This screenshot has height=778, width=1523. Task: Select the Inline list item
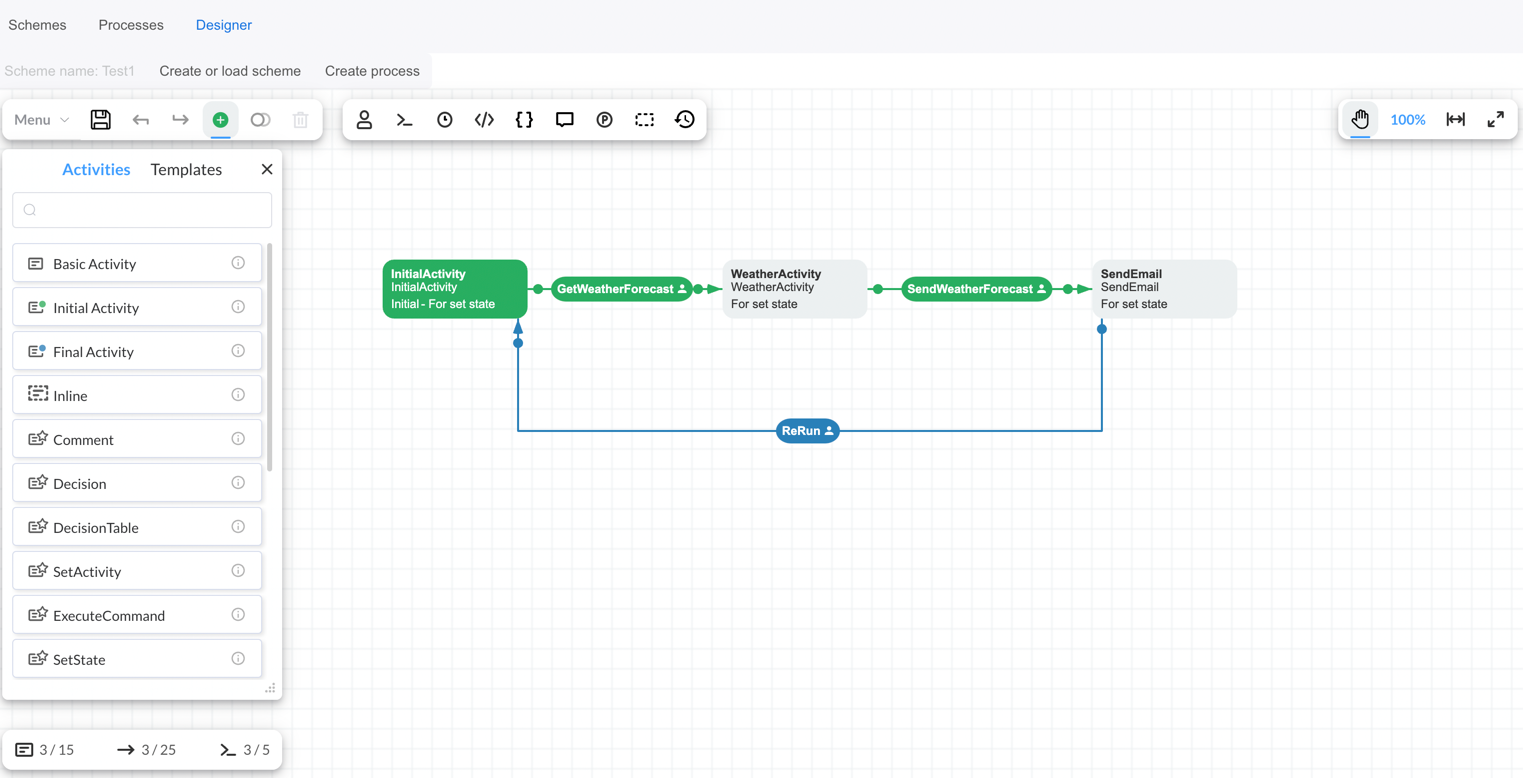click(137, 396)
